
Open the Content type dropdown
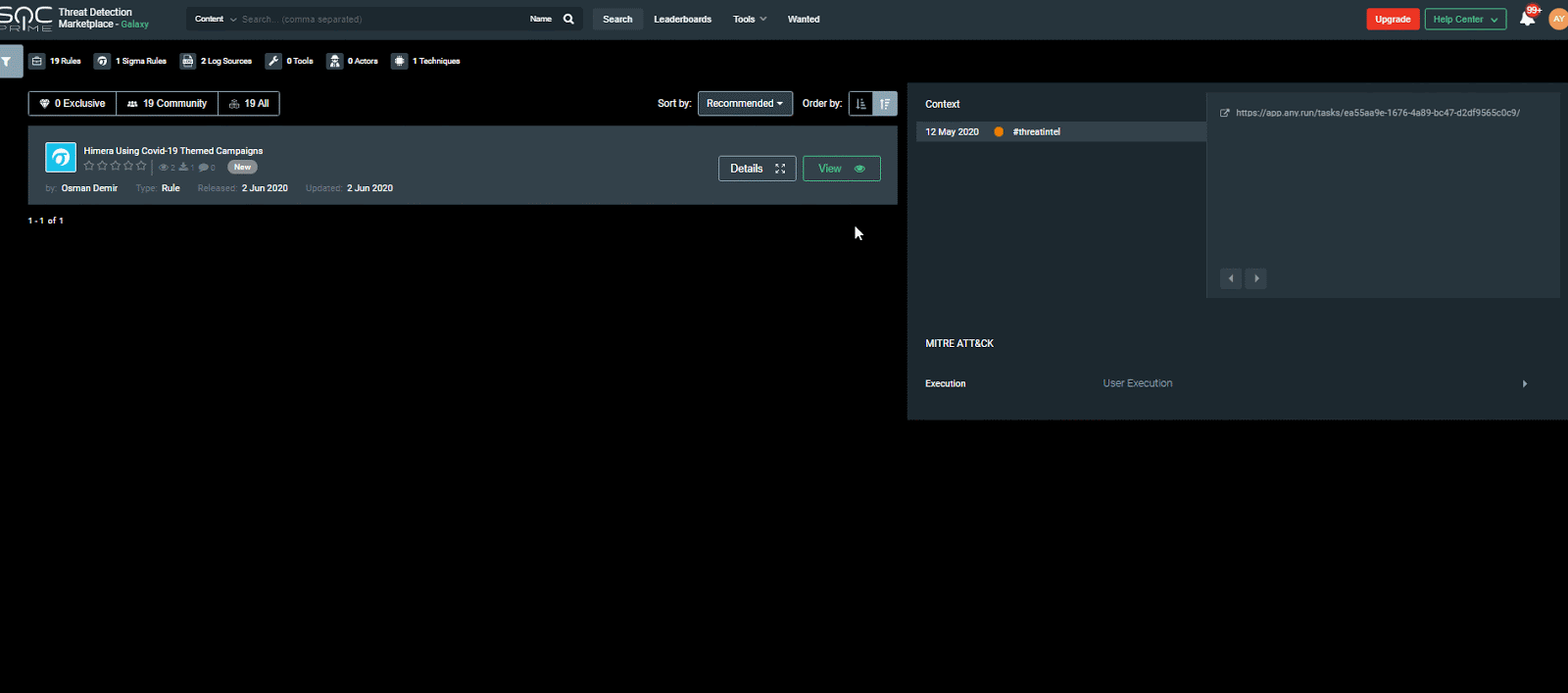point(215,19)
